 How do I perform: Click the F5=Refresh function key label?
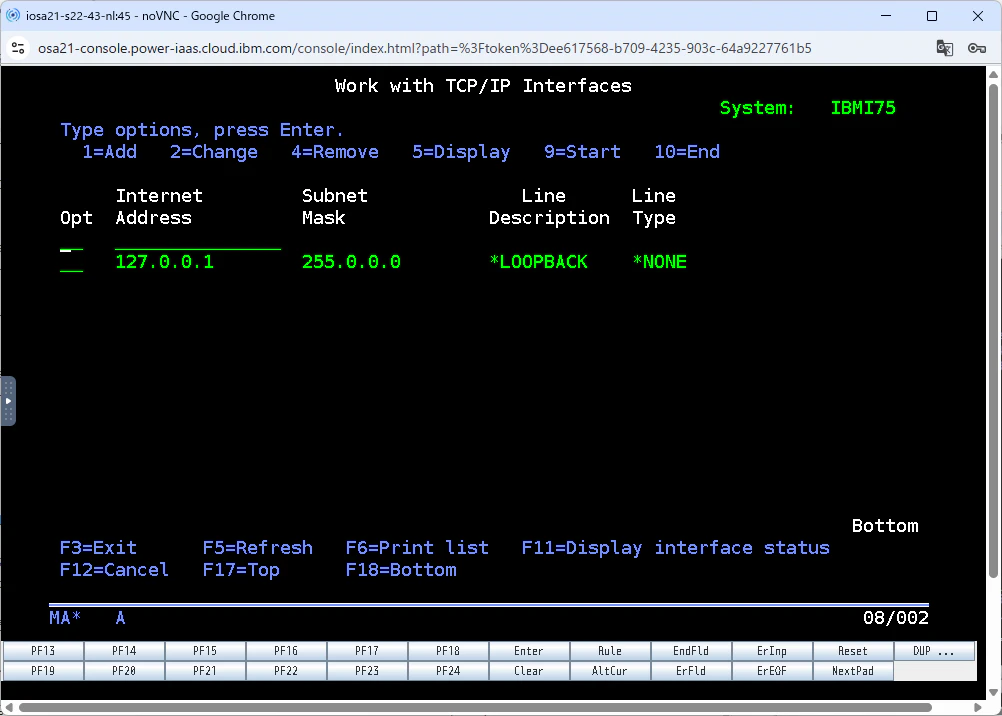pyautogui.click(x=258, y=548)
